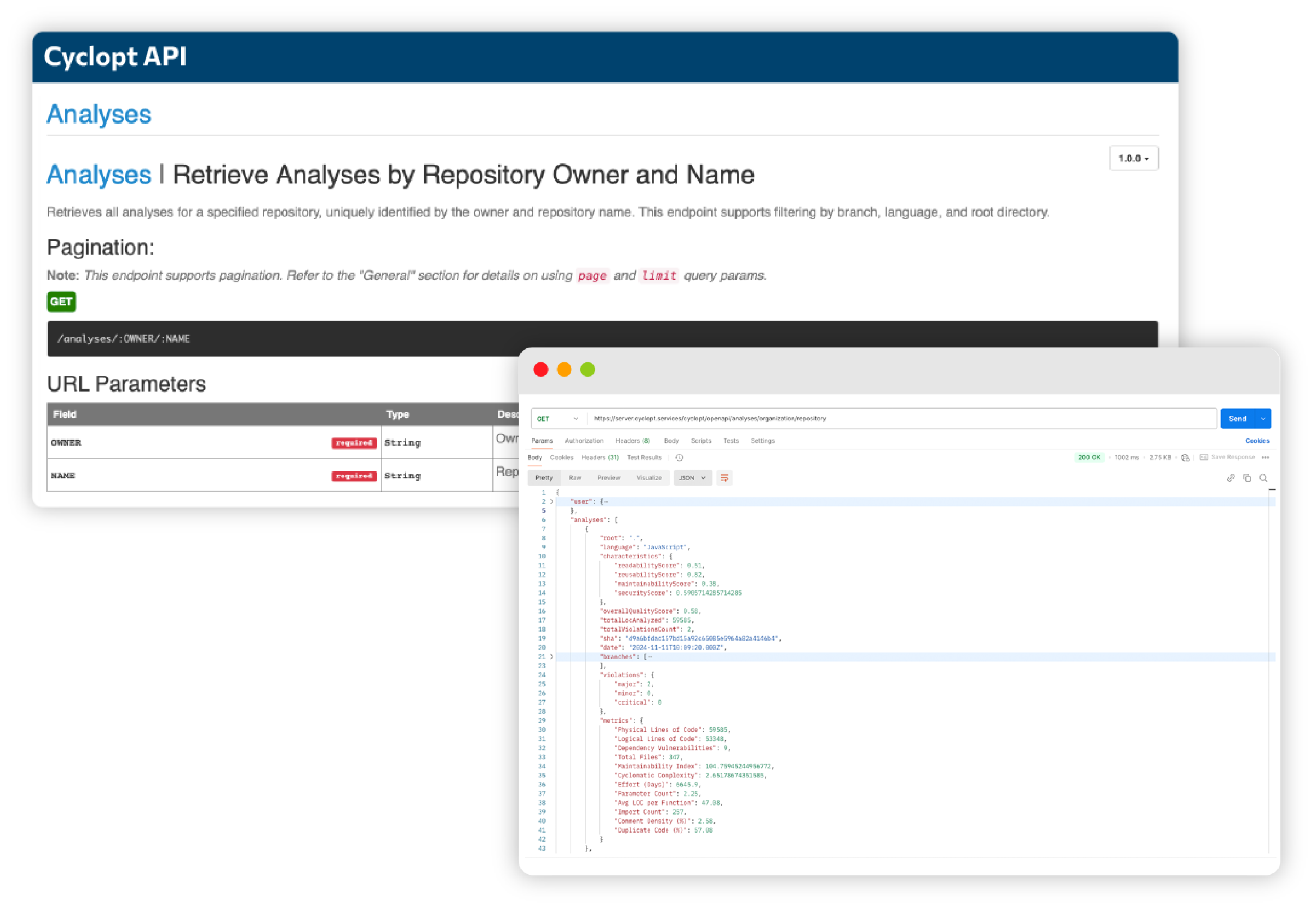Switch to Preview response view
Screen dimensions: 1316x911
[x=608, y=478]
